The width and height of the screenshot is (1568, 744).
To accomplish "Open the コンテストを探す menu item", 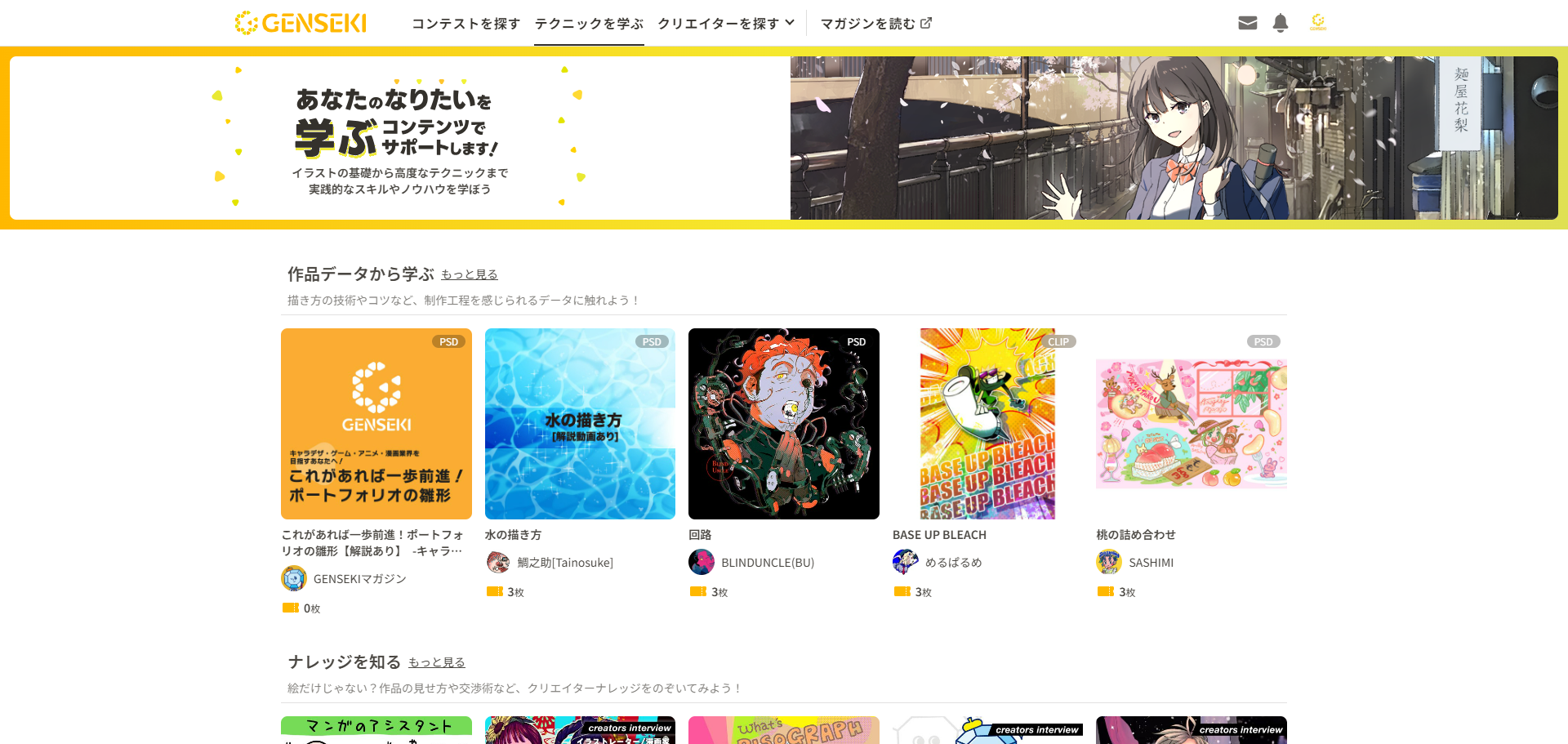I will click(x=465, y=23).
